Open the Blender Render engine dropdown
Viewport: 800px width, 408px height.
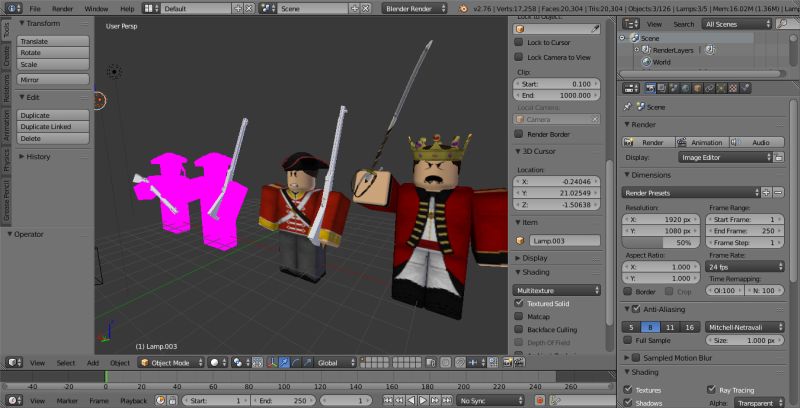pyautogui.click(x=414, y=8)
